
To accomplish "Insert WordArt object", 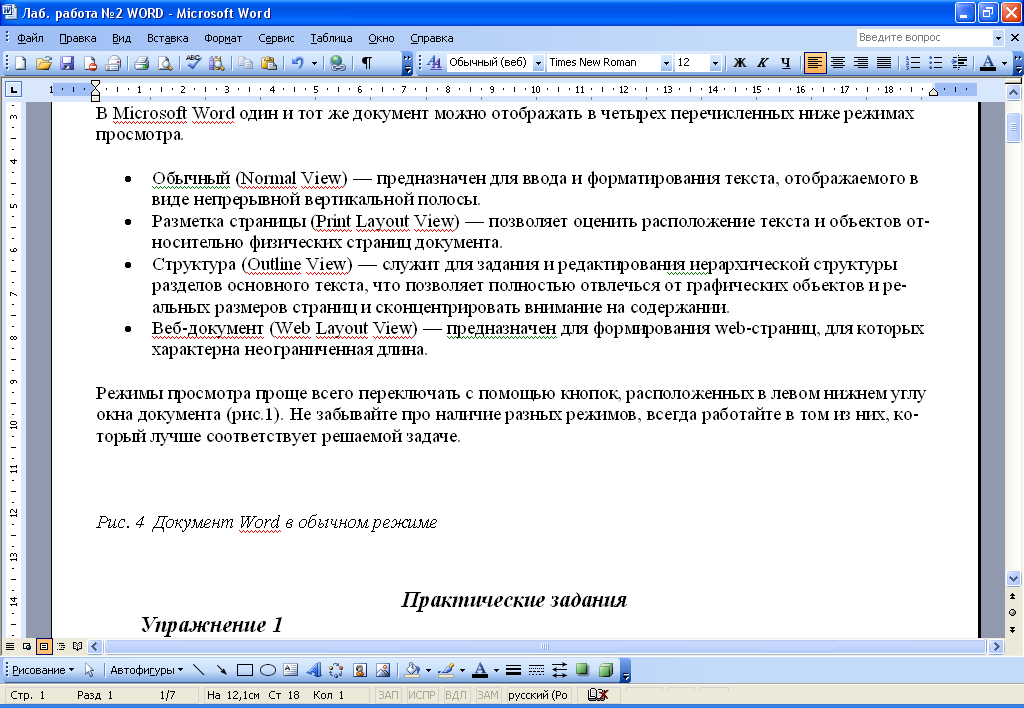I will tap(313, 670).
